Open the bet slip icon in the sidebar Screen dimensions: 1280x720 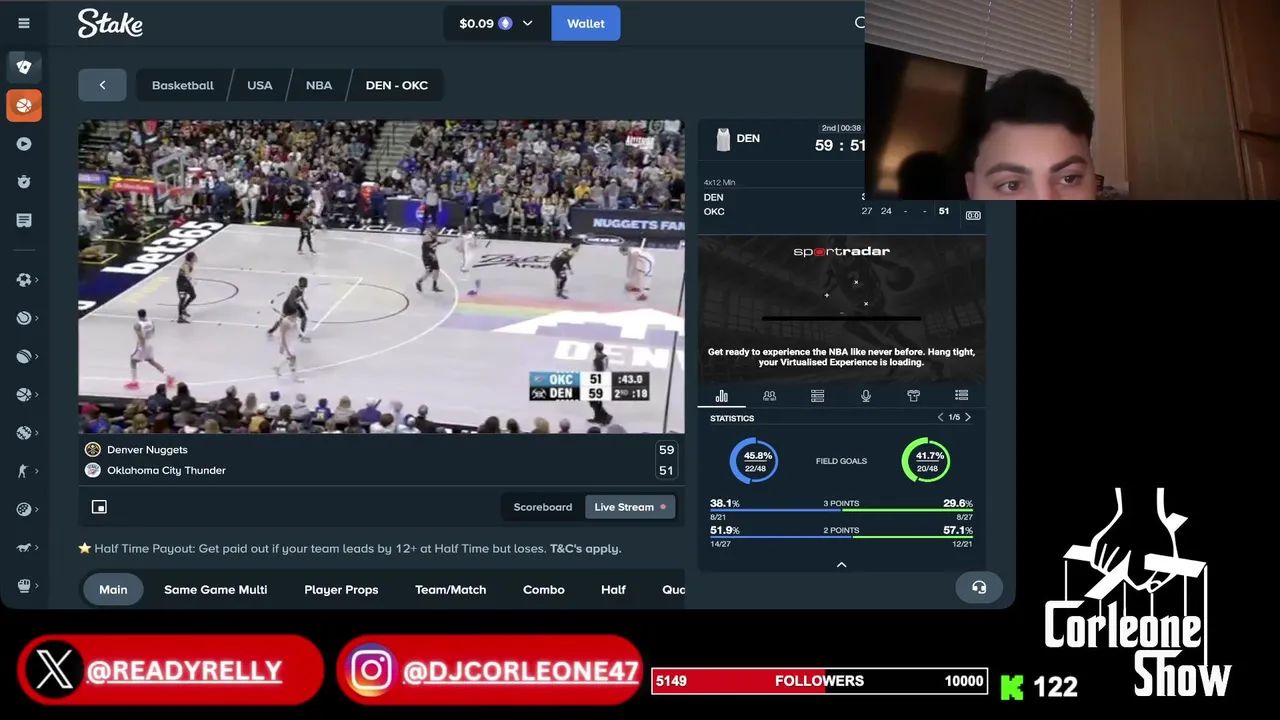pos(24,220)
